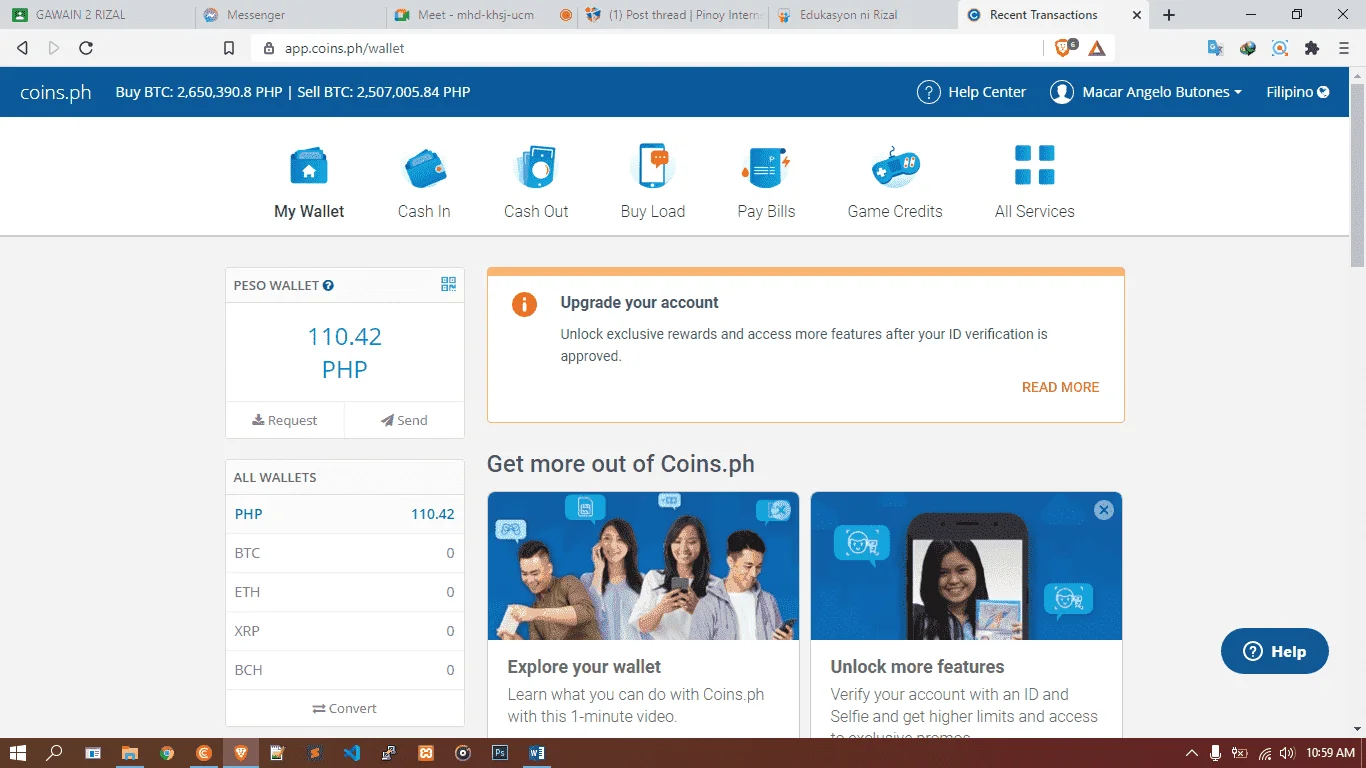Image resolution: width=1366 pixels, height=768 pixels.
Task: Click the orange upgrade account alert icon
Action: coord(524,304)
